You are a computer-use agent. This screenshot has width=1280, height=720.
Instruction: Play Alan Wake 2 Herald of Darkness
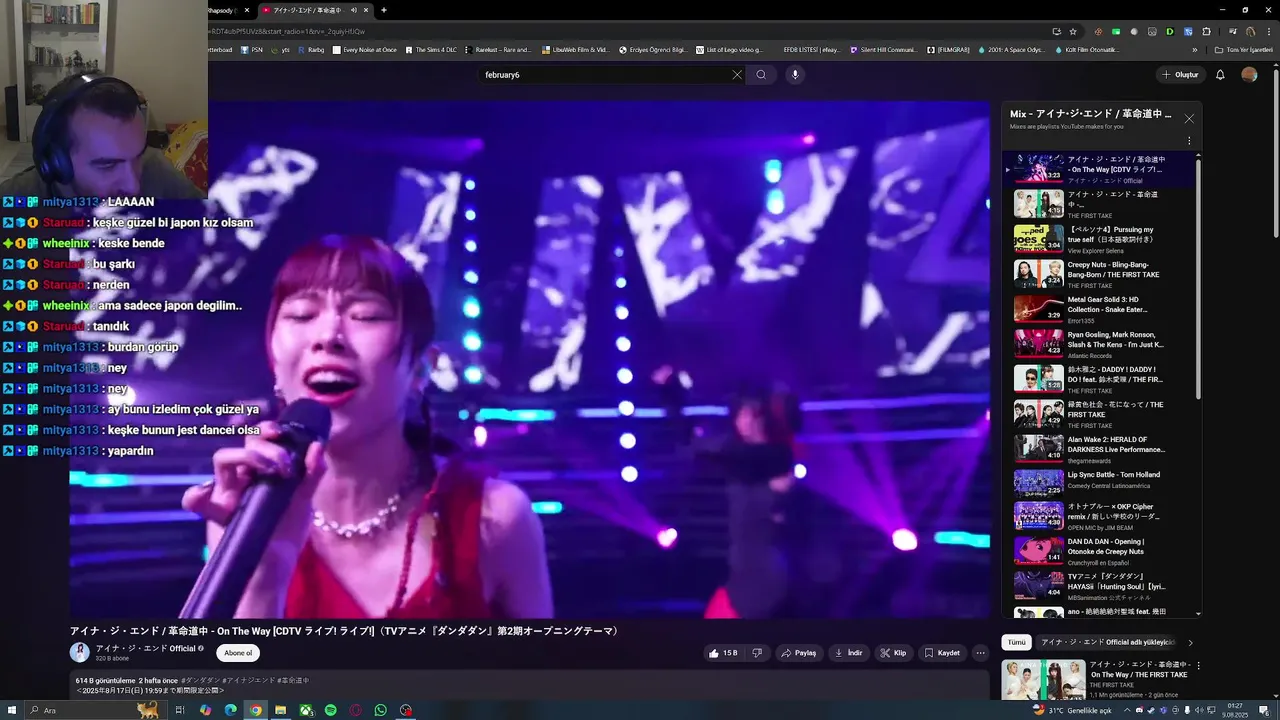1090,449
